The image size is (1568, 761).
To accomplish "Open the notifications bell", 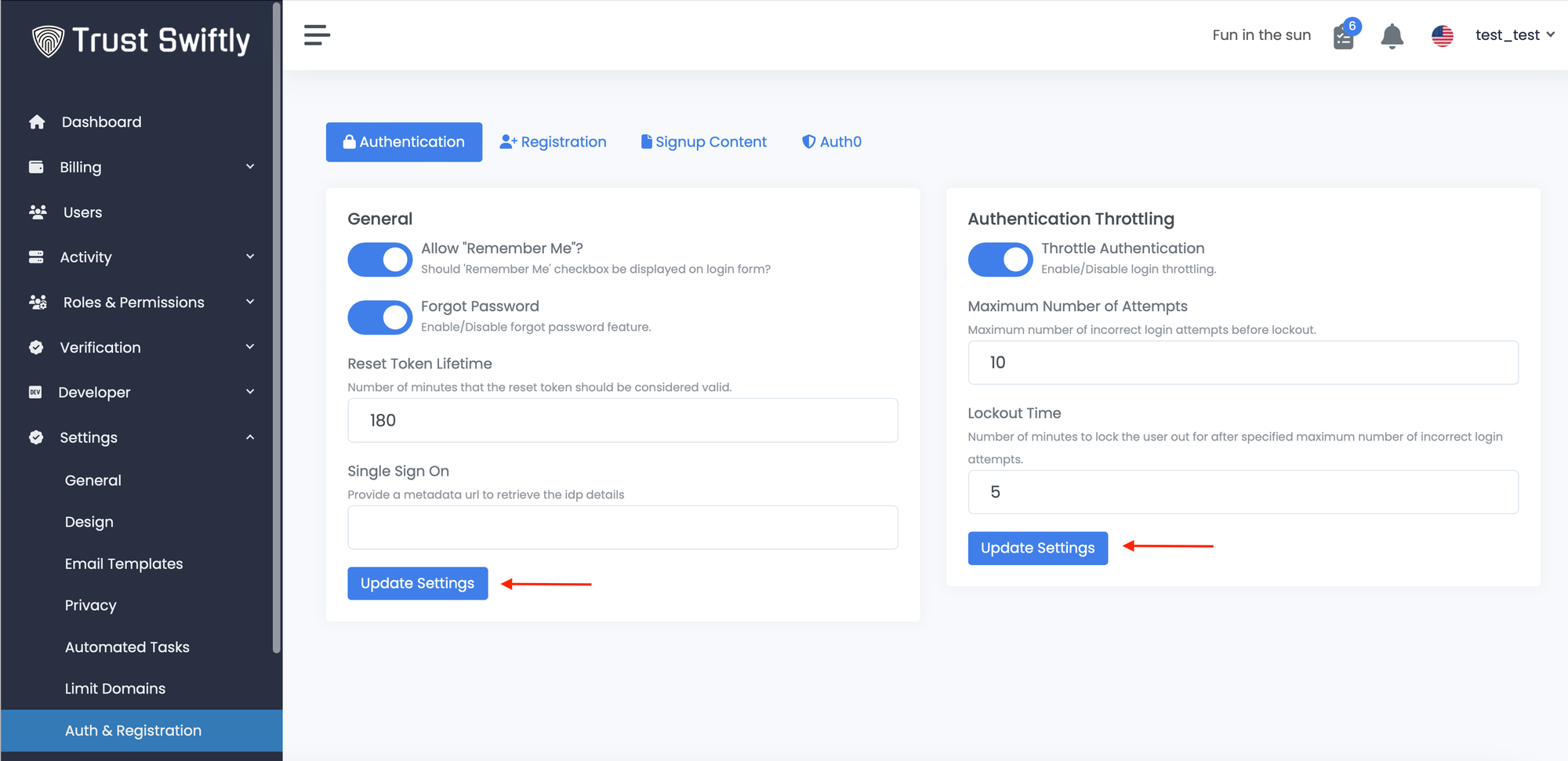I will coord(1392,36).
